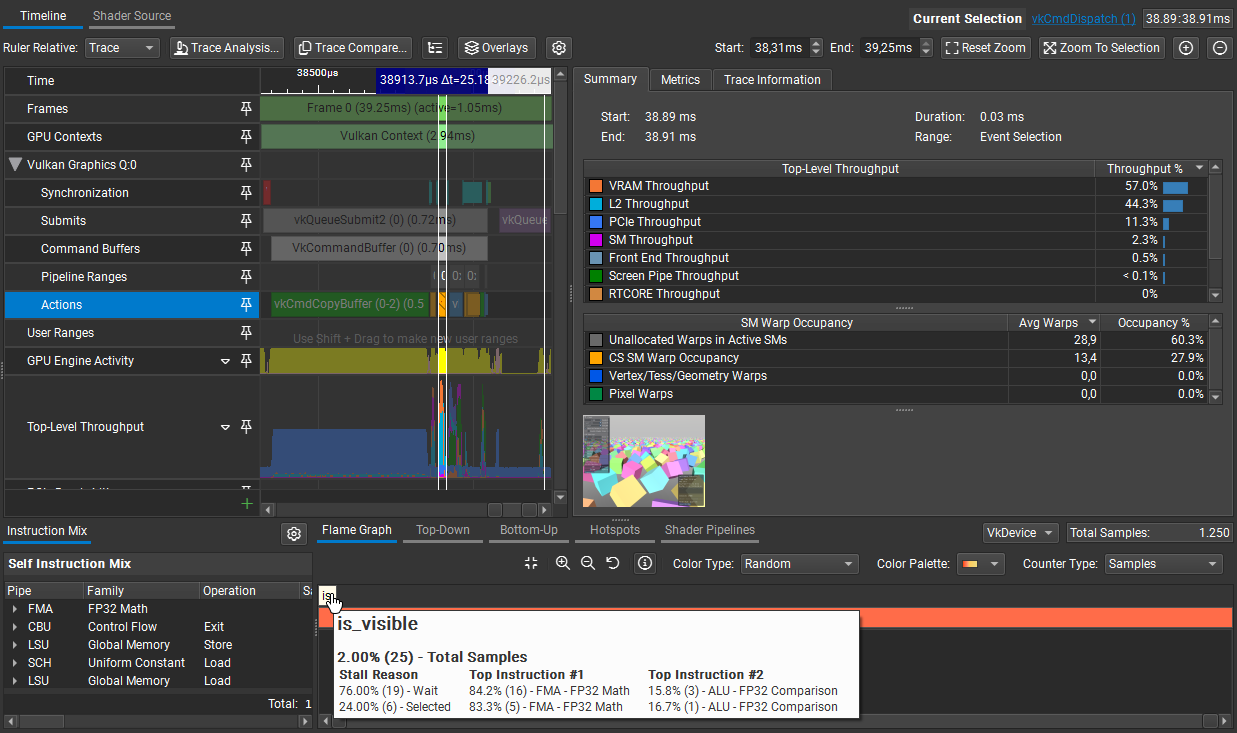Open the vkCmdDispatch (1) selection link
The height and width of the screenshot is (733, 1237).
click(x=1083, y=18)
